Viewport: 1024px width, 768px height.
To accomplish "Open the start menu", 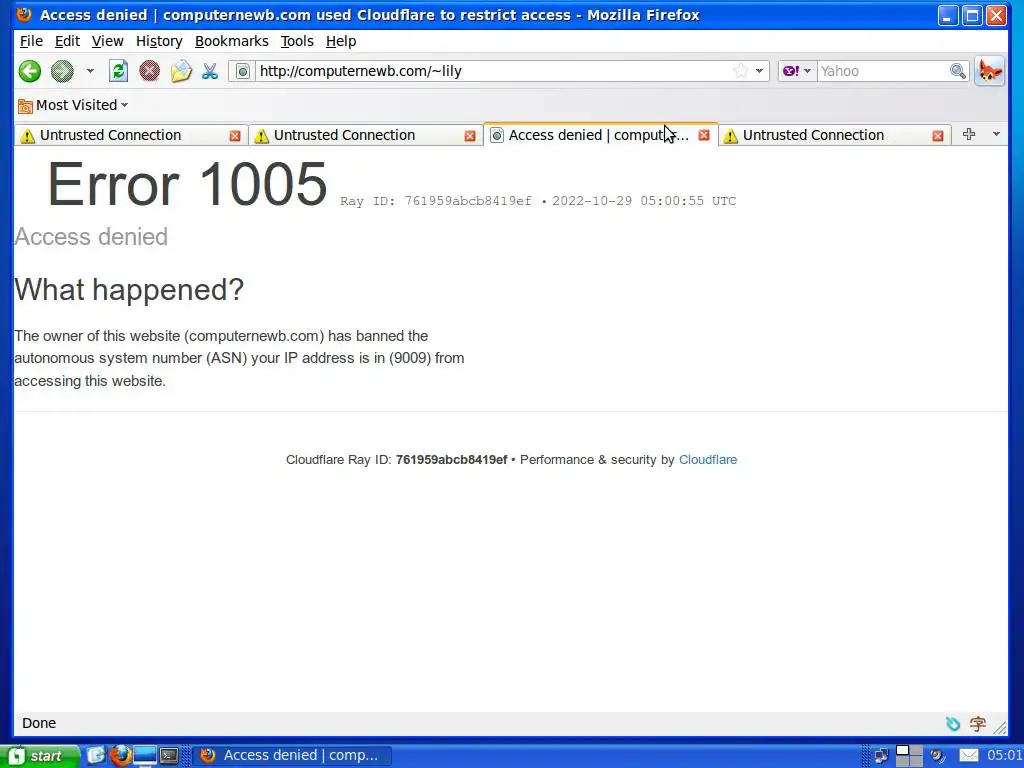I will [x=38, y=756].
